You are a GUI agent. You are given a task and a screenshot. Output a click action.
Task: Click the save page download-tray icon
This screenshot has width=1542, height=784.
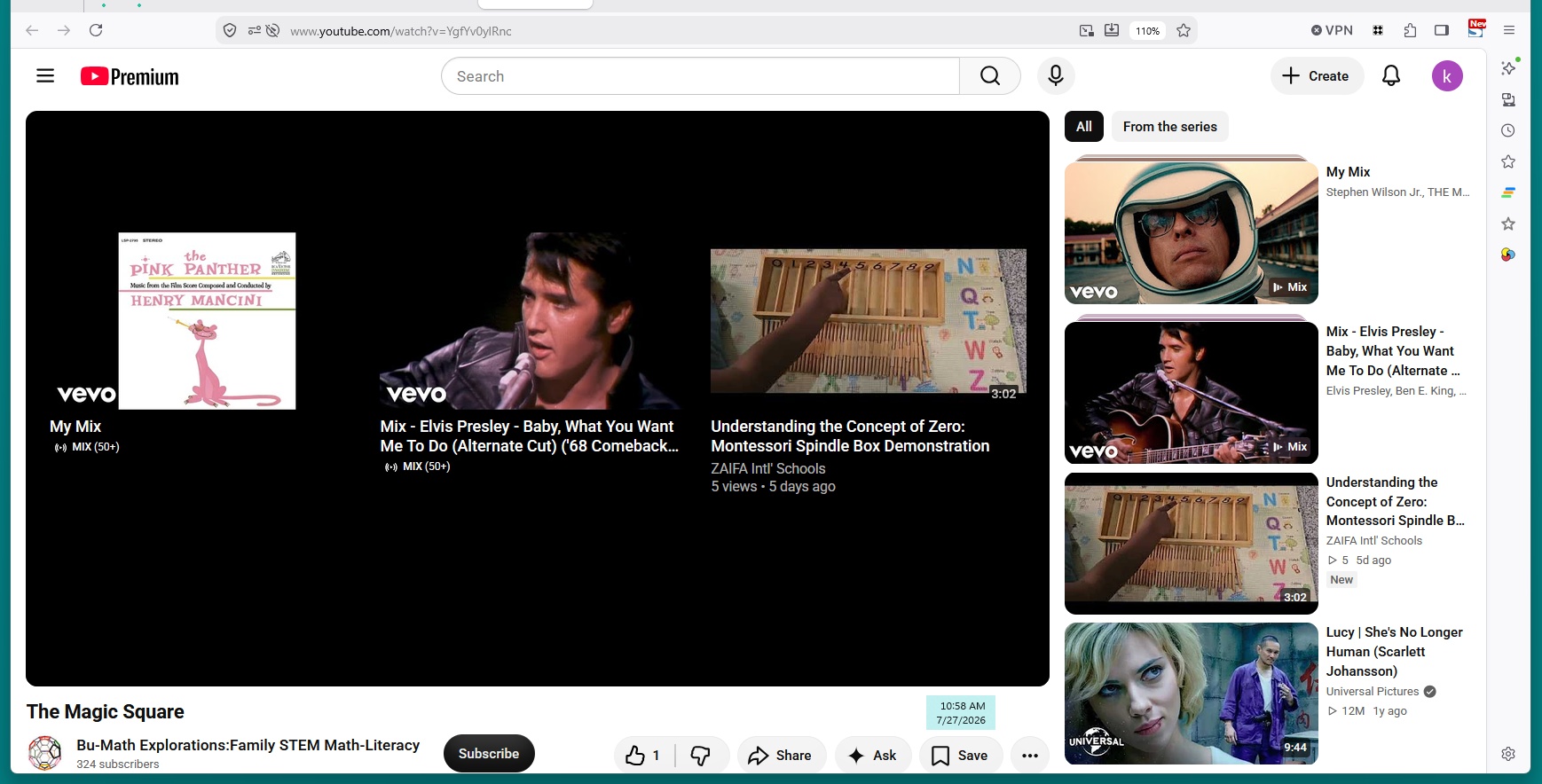[1112, 31]
